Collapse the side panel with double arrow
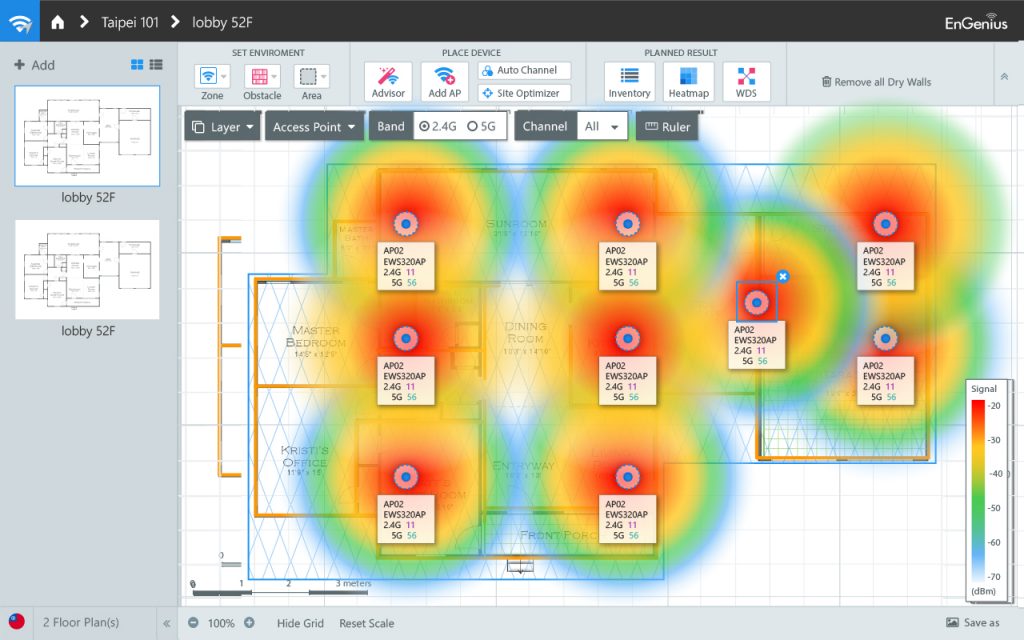The image size is (1024, 640). click(x=167, y=623)
